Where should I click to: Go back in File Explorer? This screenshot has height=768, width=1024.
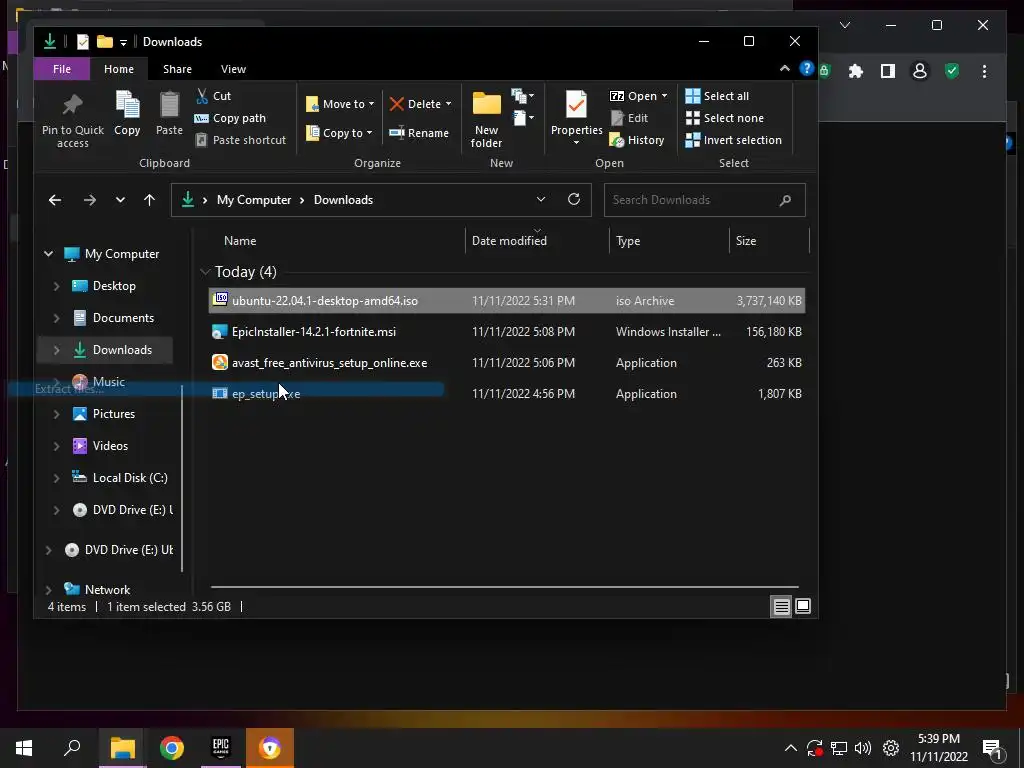click(55, 200)
